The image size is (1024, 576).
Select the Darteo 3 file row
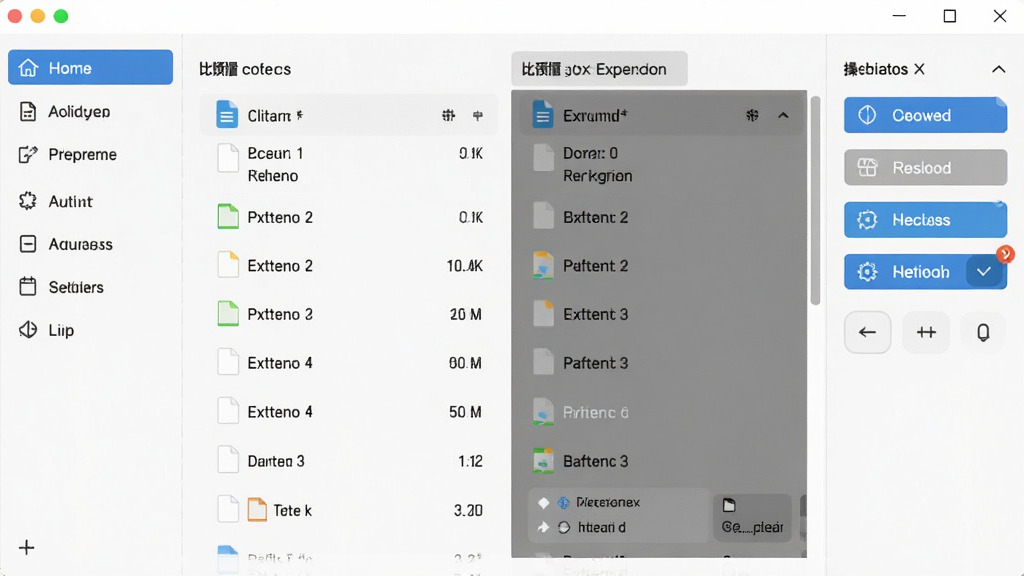349,461
